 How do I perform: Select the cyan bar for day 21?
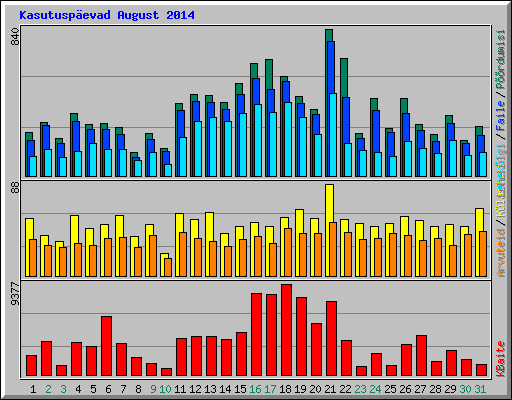(333, 135)
